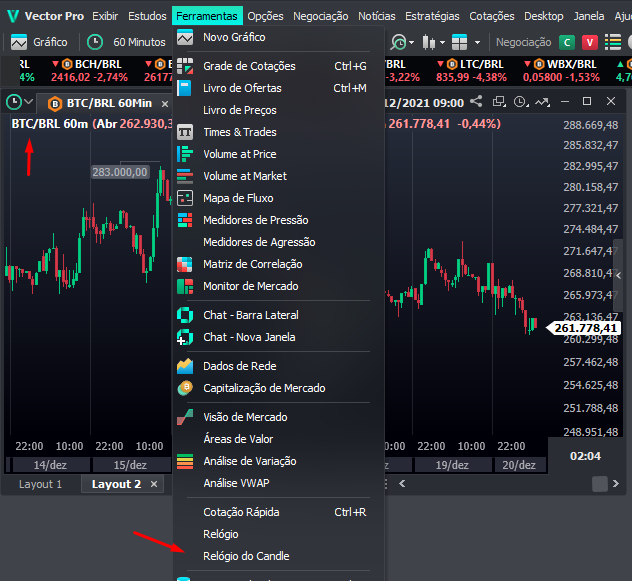The width and height of the screenshot is (632, 581).
Task: Open the Notícias menu
Action: pos(377,16)
